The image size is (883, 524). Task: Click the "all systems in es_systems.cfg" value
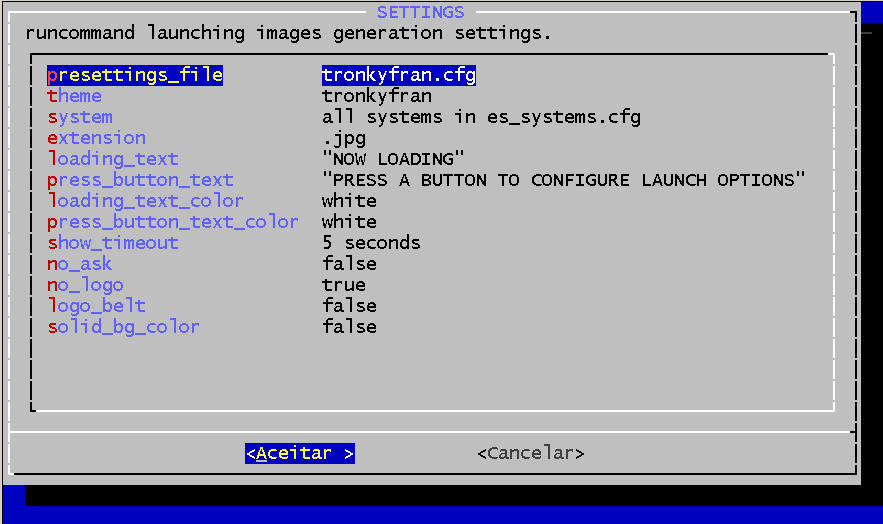pyautogui.click(x=481, y=117)
